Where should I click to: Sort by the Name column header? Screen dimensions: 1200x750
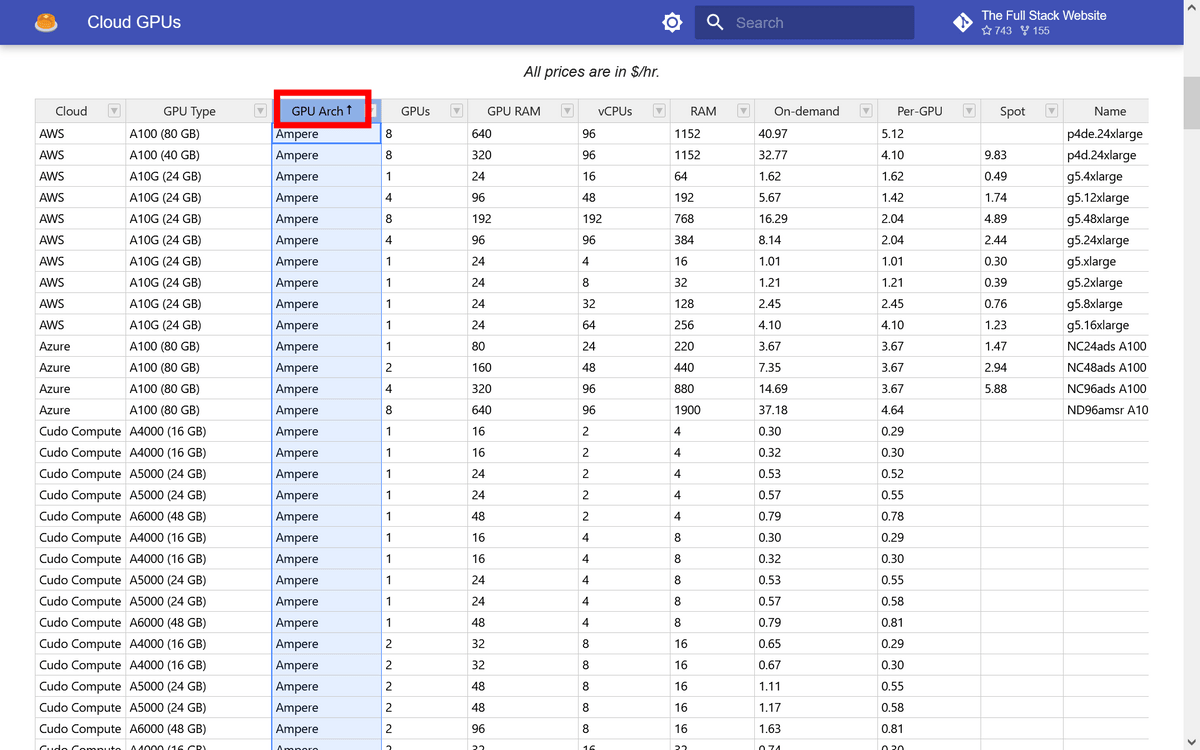pyautogui.click(x=1109, y=111)
